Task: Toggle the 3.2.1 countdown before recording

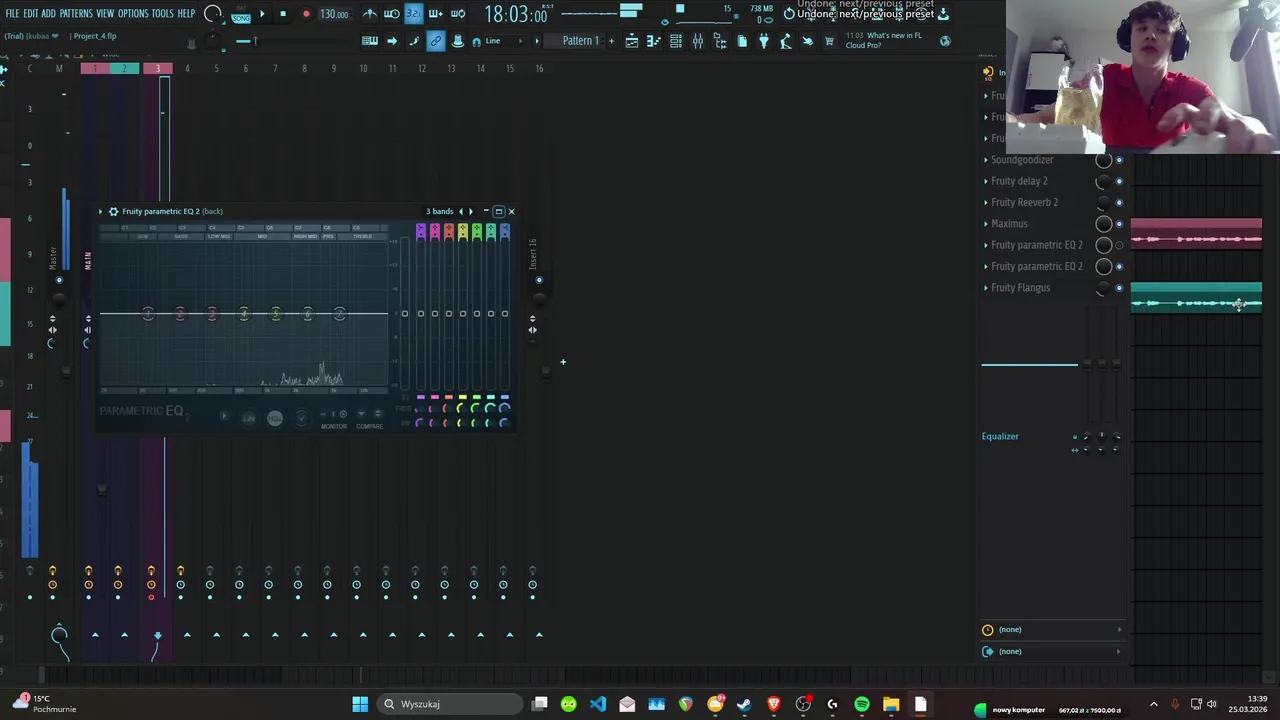Action: click(413, 14)
